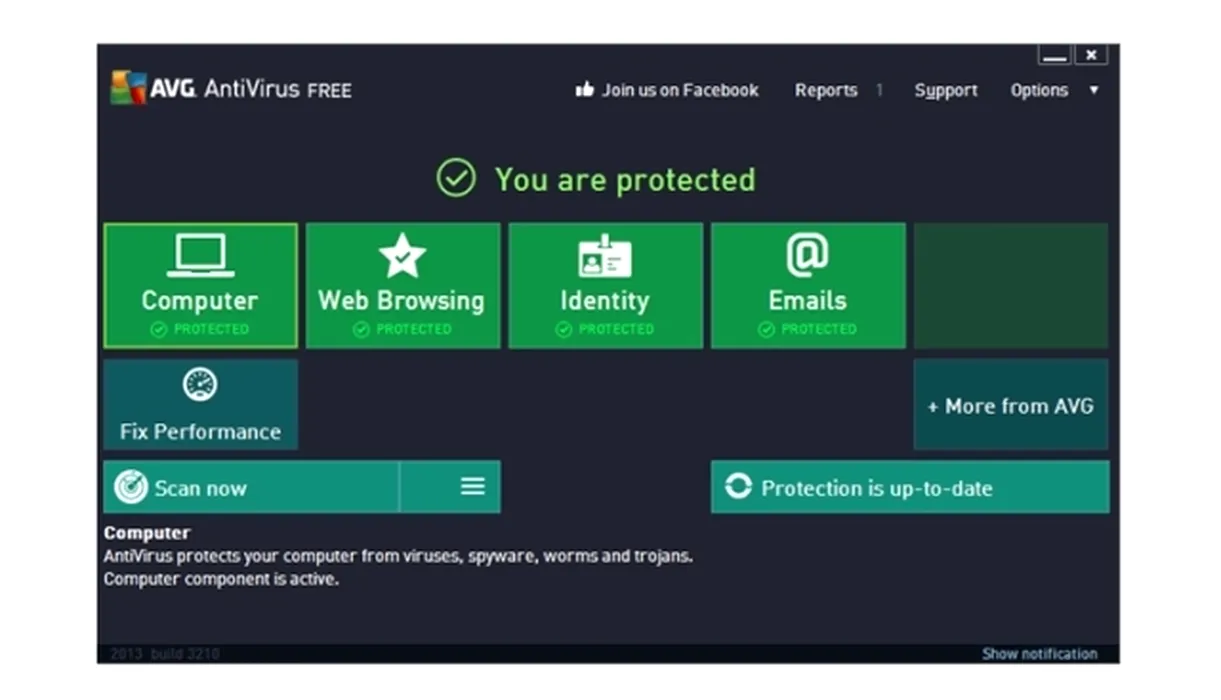The image size is (1221, 700).
Task: Expand the Options dropdown arrow
Action: [1093, 90]
